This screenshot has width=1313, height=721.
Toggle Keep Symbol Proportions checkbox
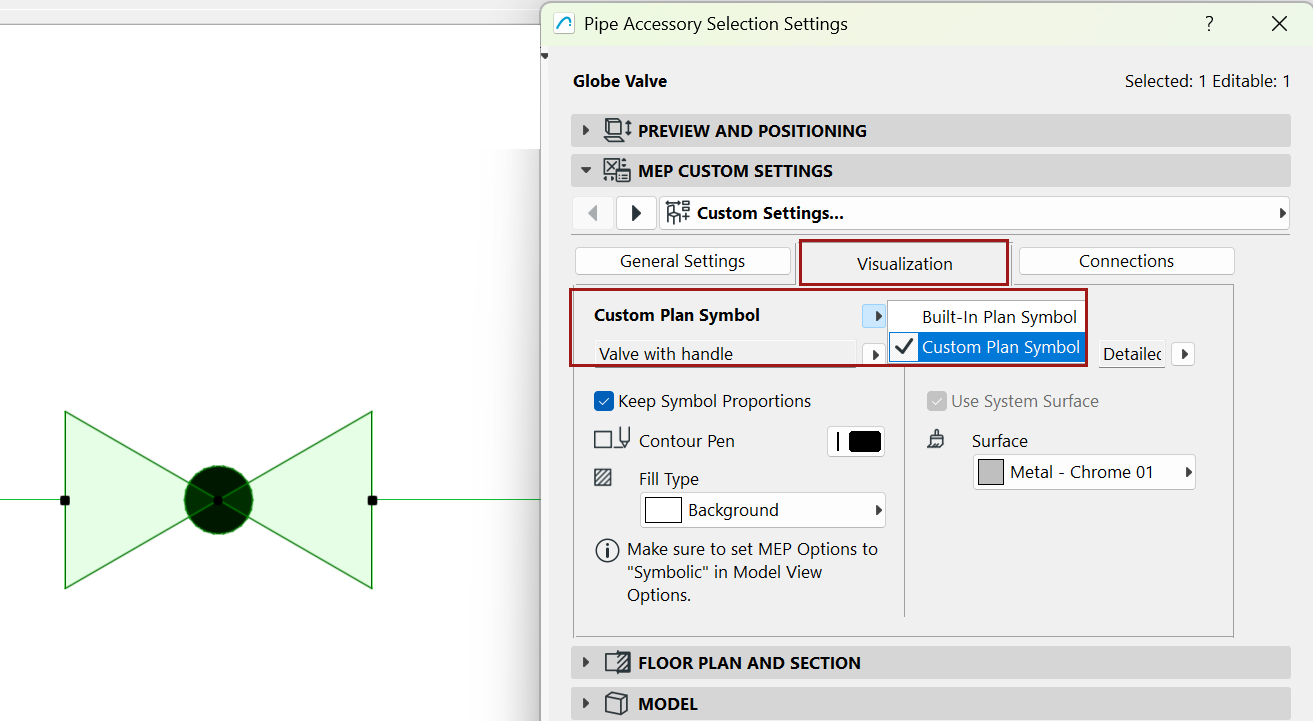pyautogui.click(x=604, y=401)
